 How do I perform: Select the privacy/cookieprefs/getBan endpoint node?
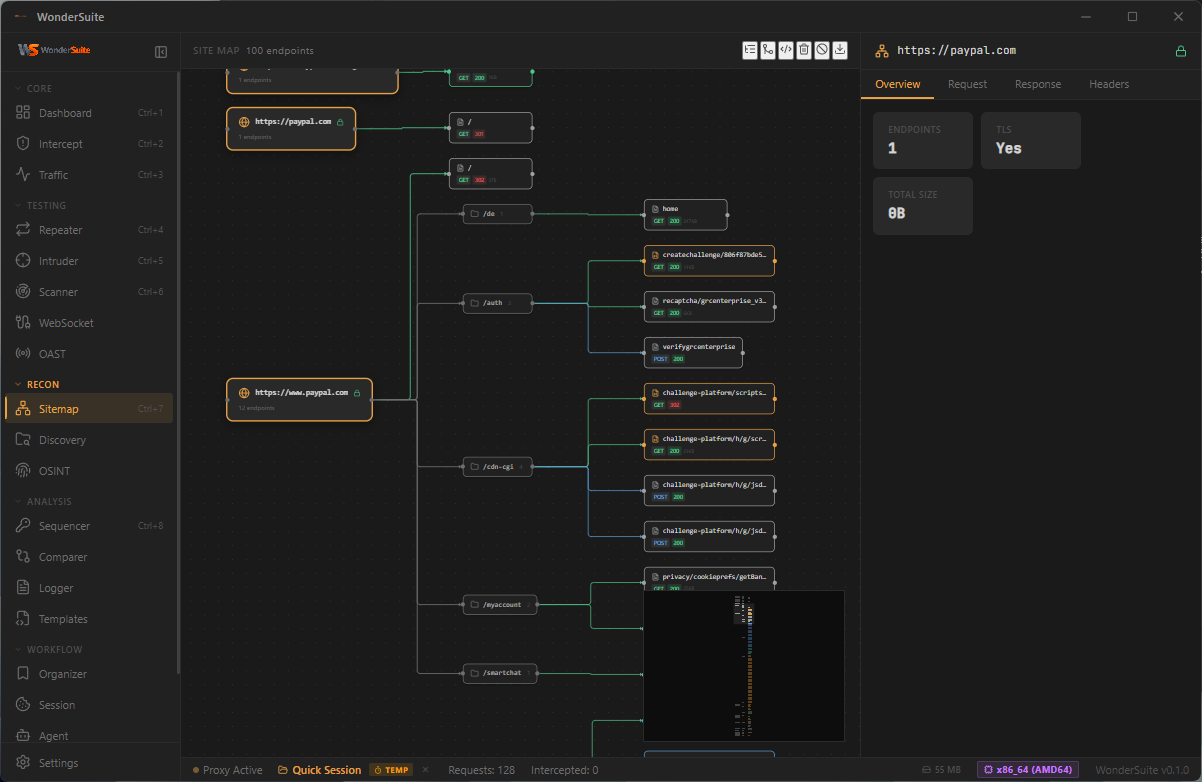710,579
